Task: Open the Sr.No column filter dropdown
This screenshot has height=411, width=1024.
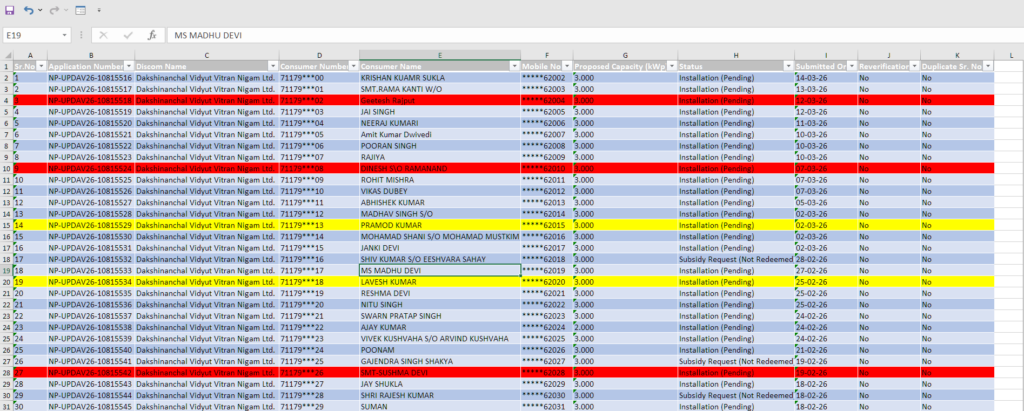Action: click(42, 66)
